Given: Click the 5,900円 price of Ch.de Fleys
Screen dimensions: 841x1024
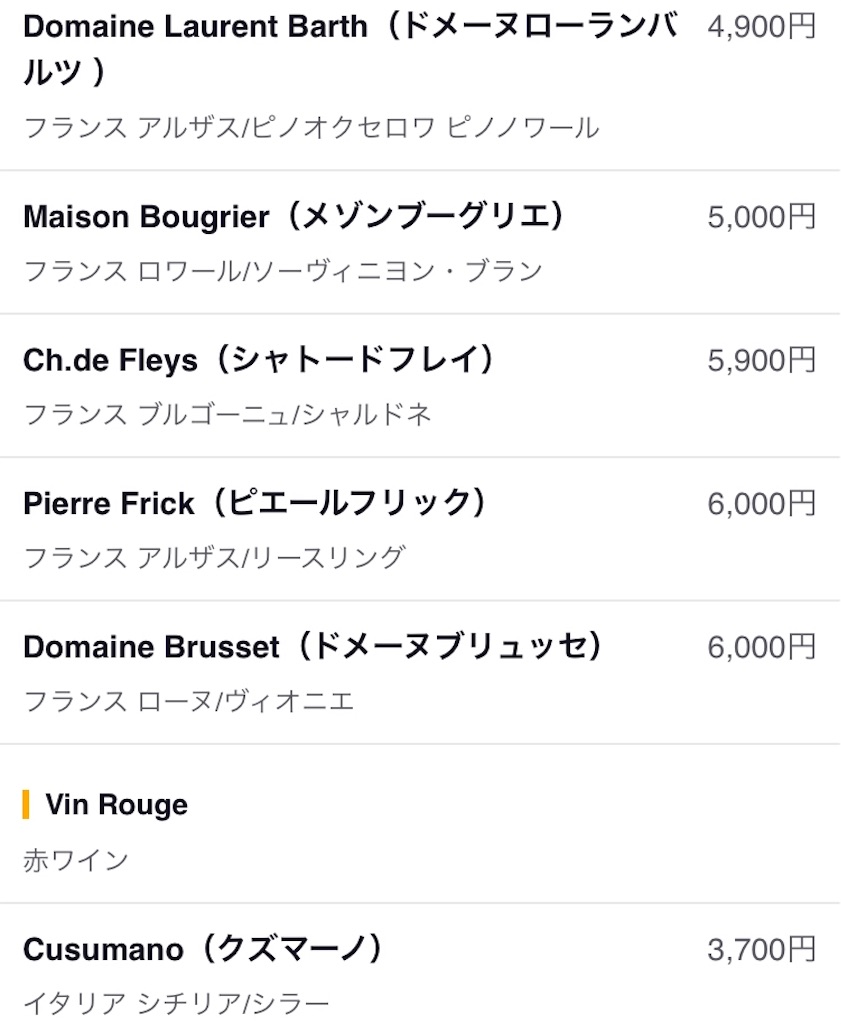Looking at the screenshot, I should [x=761, y=360].
